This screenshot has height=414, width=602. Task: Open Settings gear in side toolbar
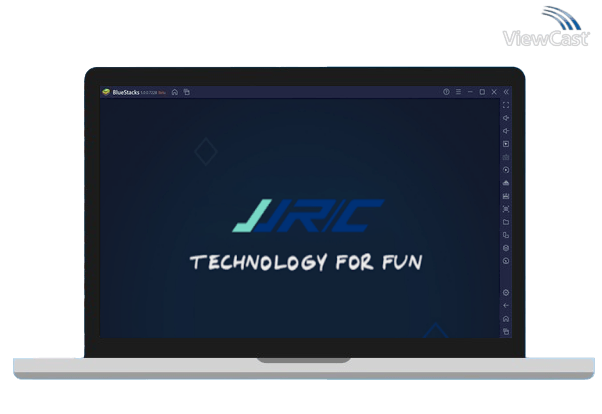(506, 293)
